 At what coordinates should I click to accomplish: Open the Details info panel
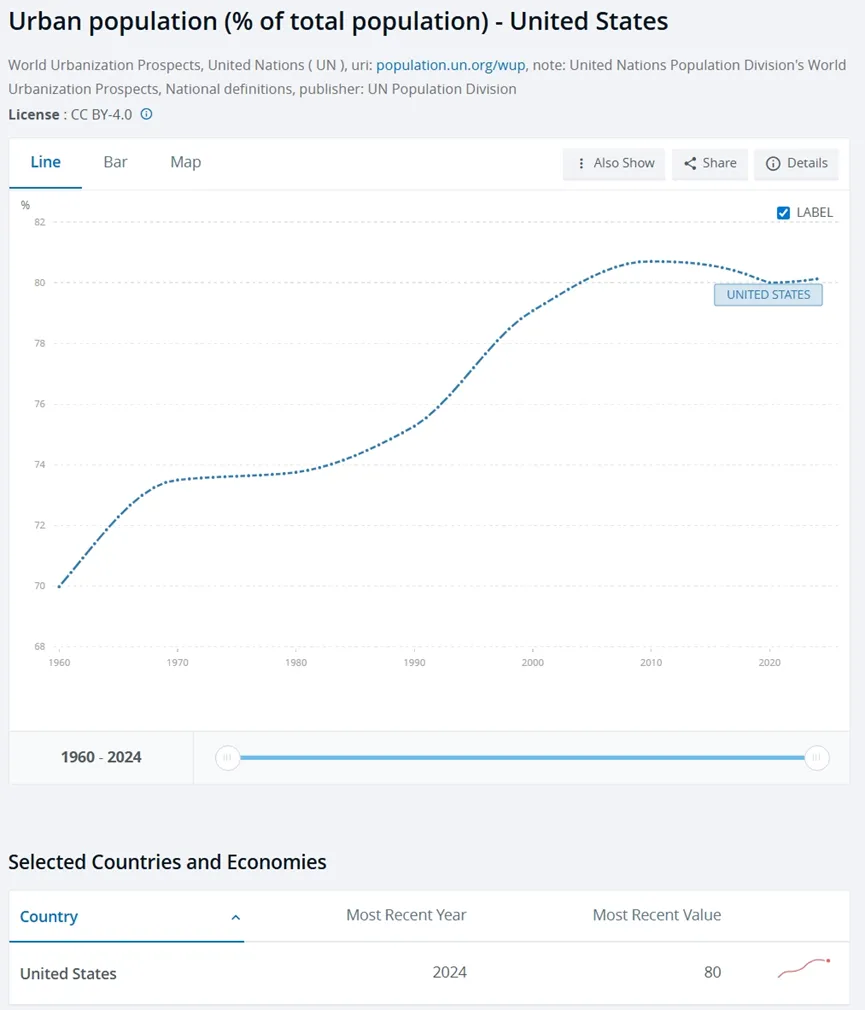pos(796,163)
